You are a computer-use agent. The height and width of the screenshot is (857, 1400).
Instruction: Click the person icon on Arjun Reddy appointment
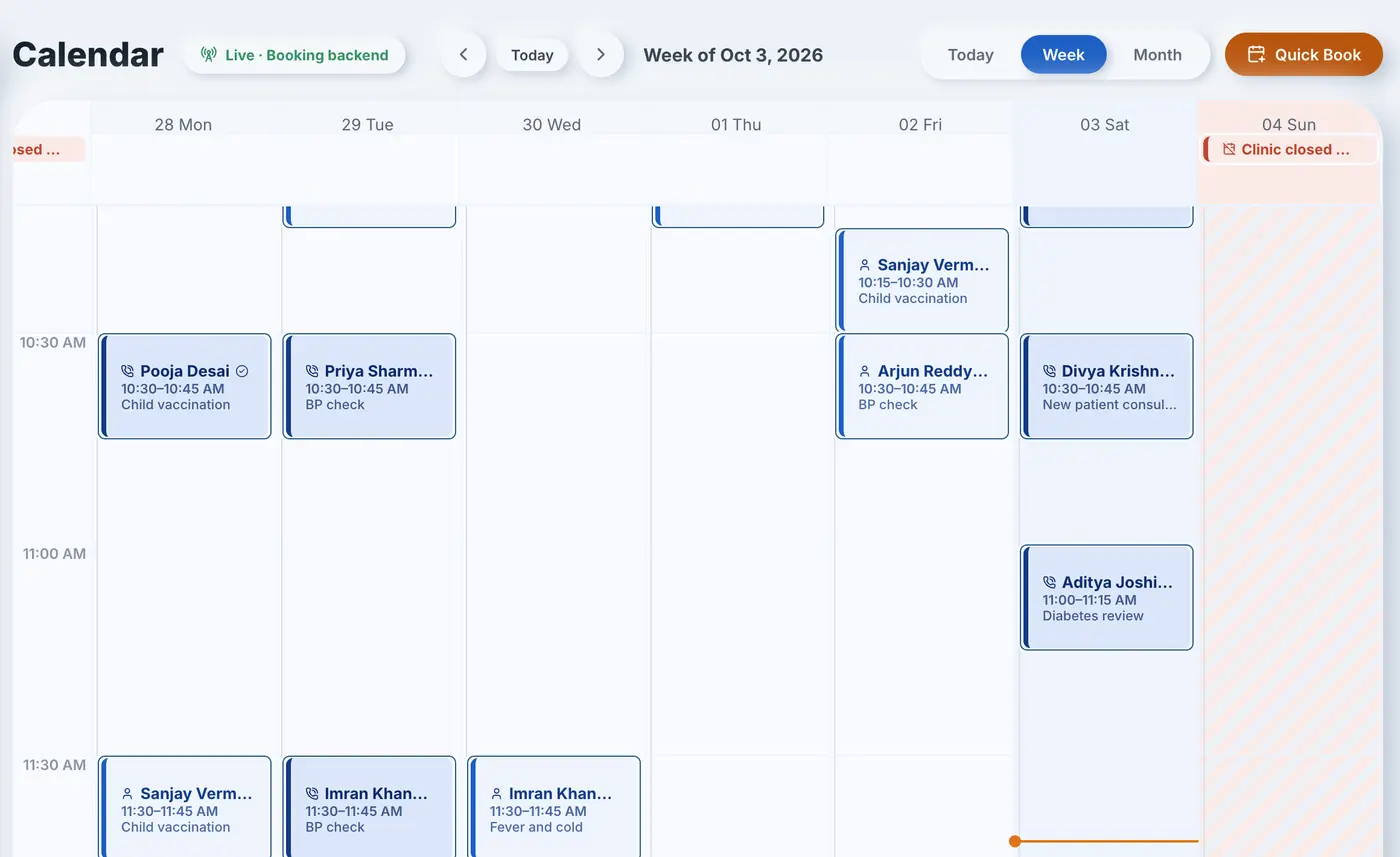[x=864, y=371]
